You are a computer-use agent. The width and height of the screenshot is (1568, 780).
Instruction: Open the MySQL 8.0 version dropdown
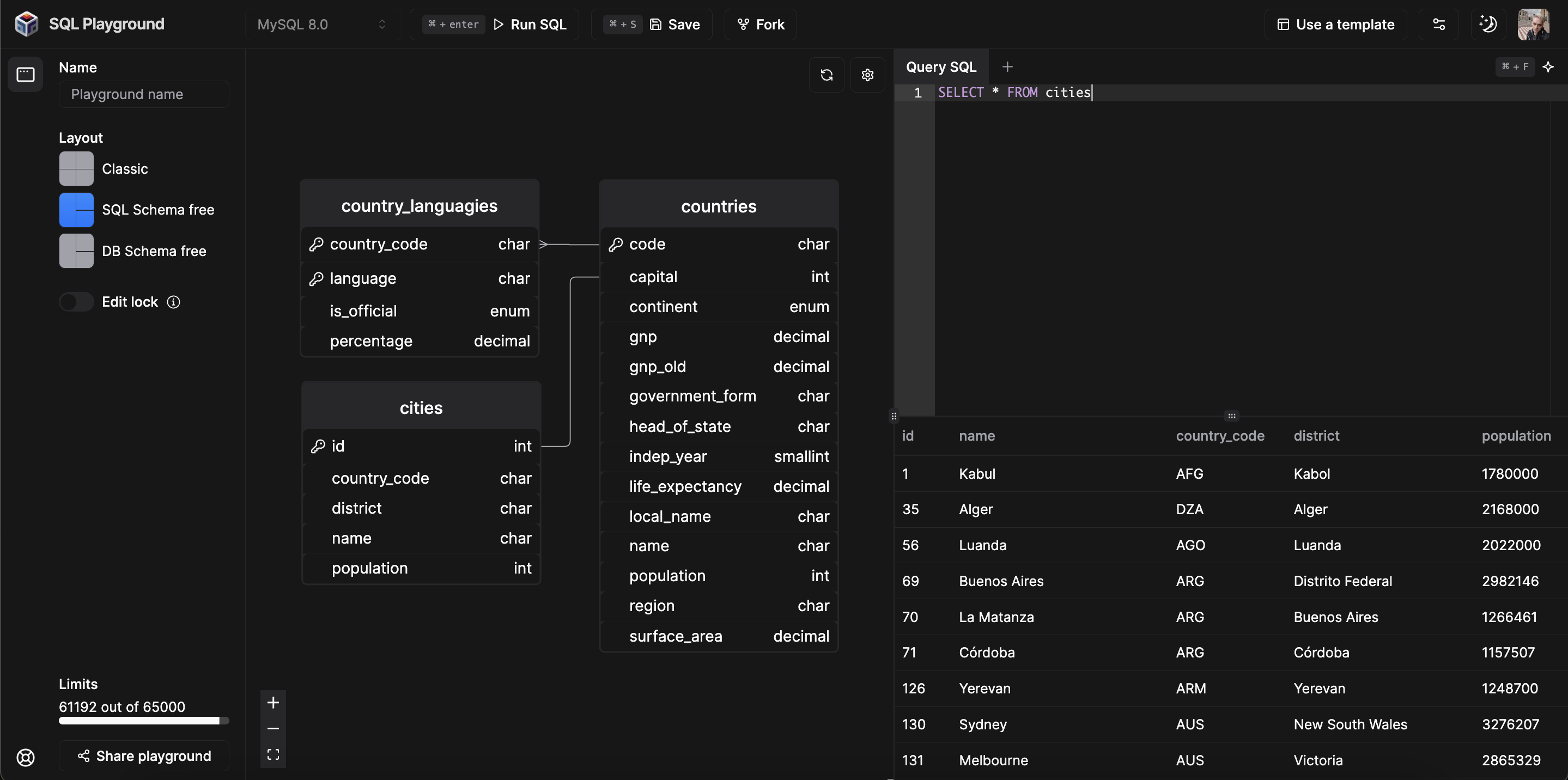(x=323, y=25)
